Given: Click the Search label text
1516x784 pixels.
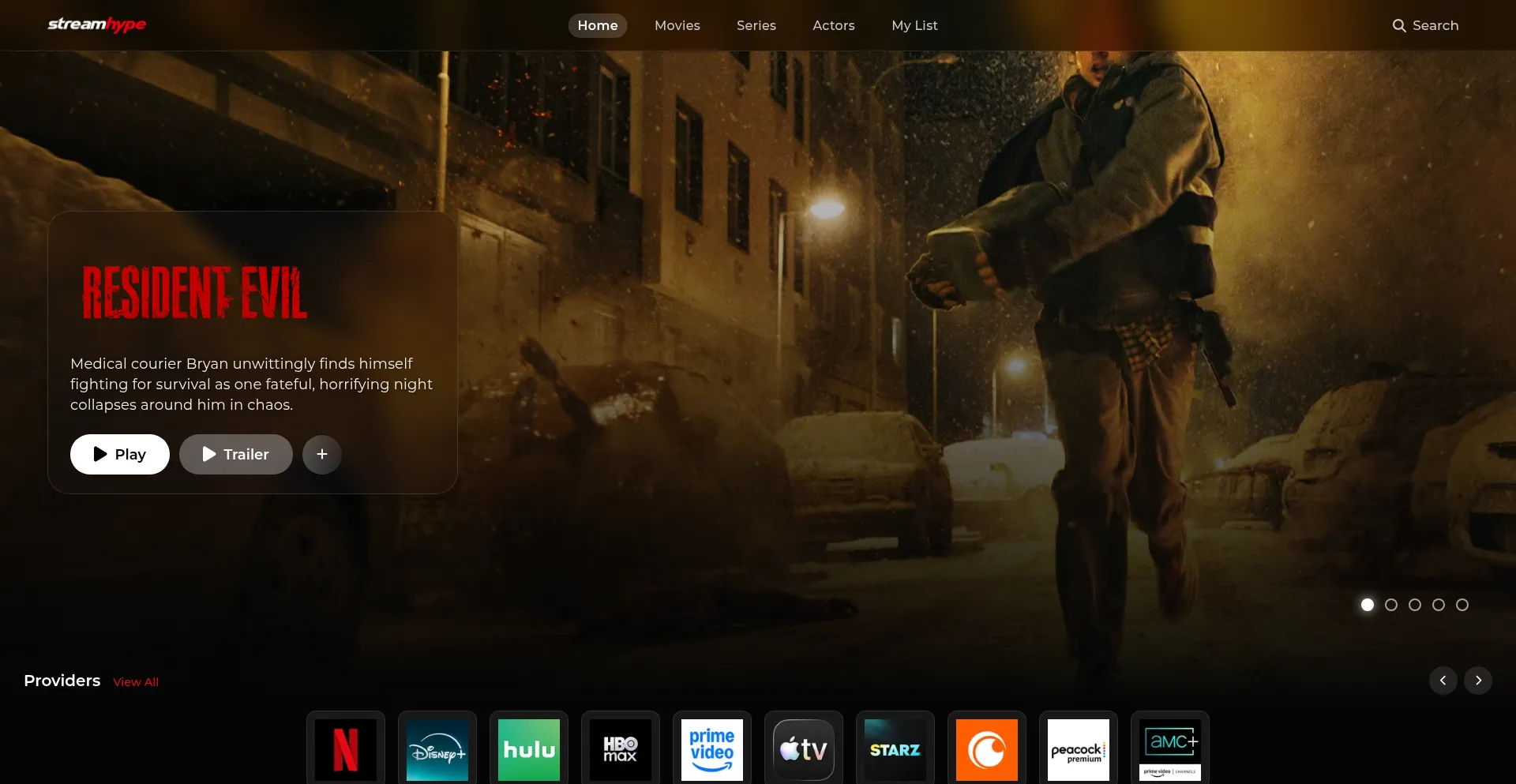Looking at the screenshot, I should click(1435, 25).
